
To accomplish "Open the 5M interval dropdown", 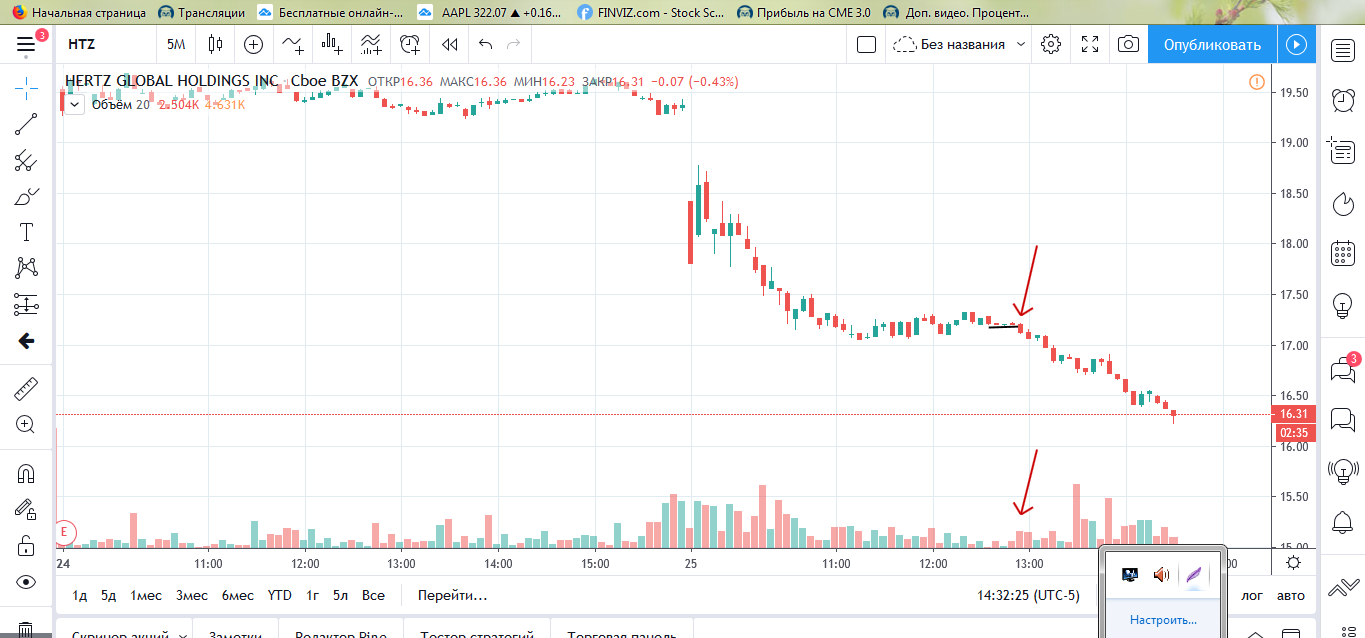I will (176, 44).
